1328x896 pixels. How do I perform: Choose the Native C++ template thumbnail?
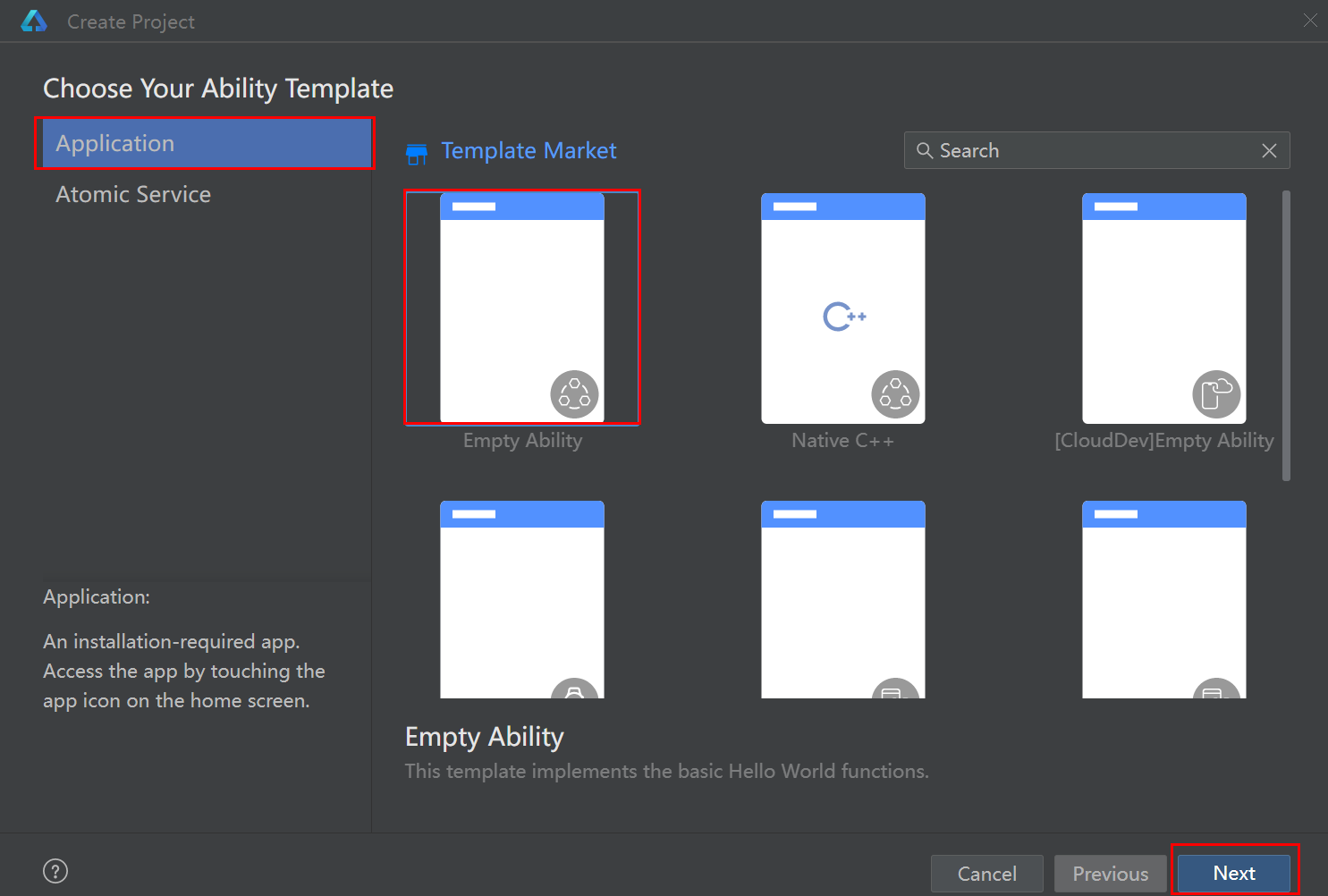pyautogui.click(x=843, y=308)
